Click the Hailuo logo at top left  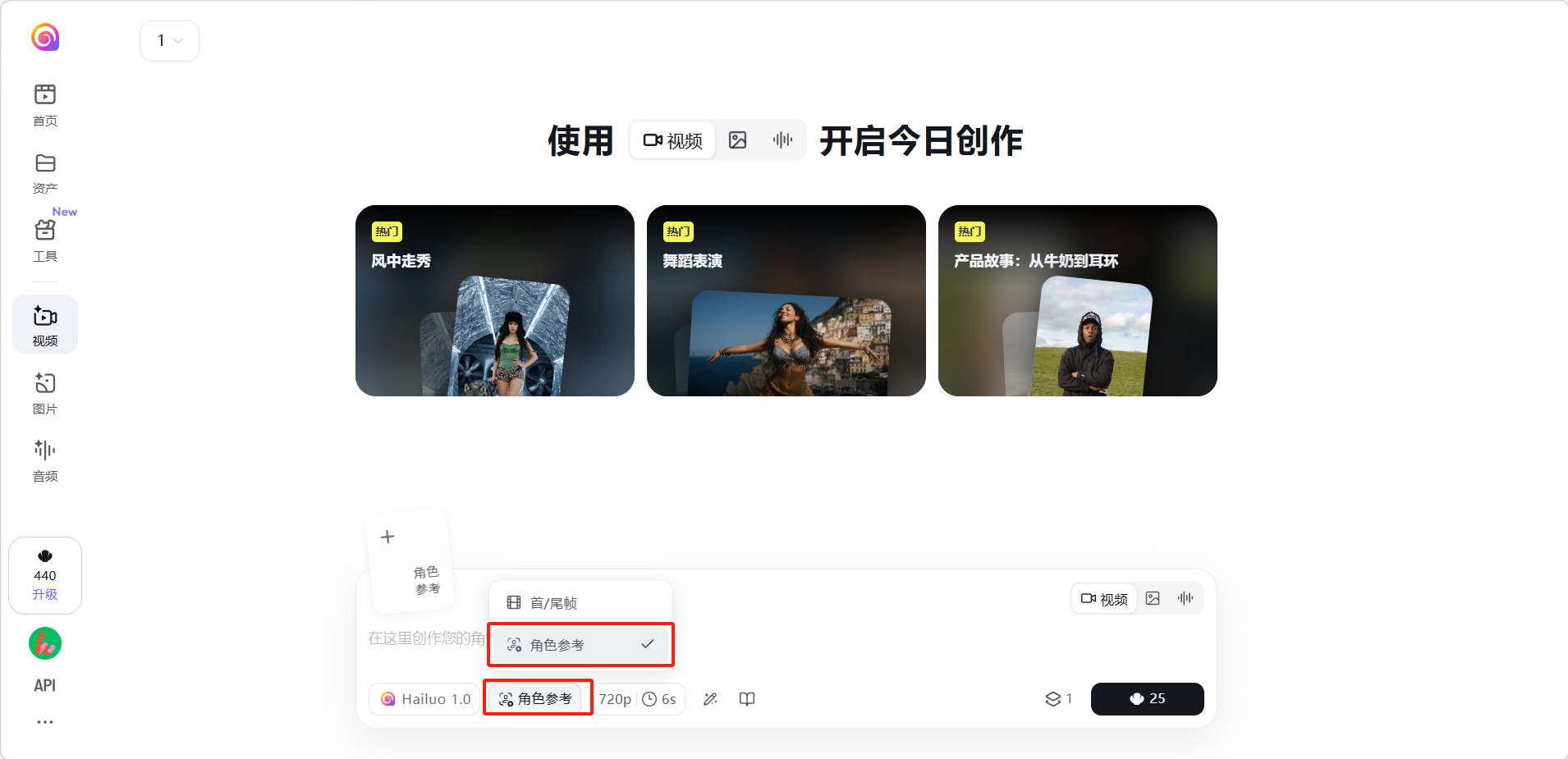click(45, 37)
